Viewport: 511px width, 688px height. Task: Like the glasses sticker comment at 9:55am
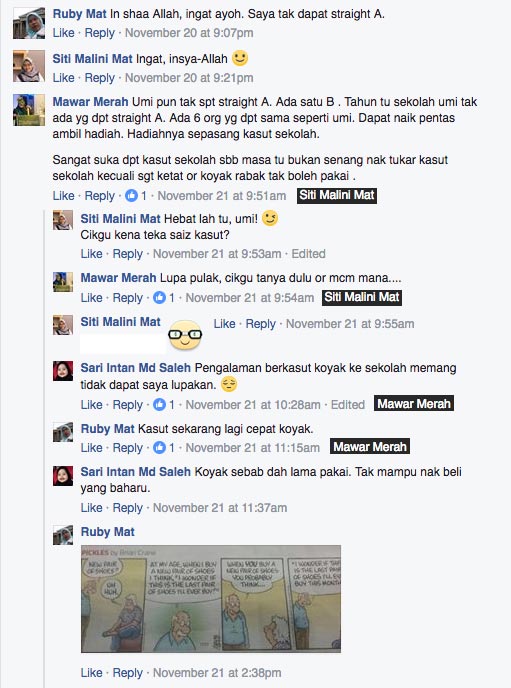click(224, 324)
